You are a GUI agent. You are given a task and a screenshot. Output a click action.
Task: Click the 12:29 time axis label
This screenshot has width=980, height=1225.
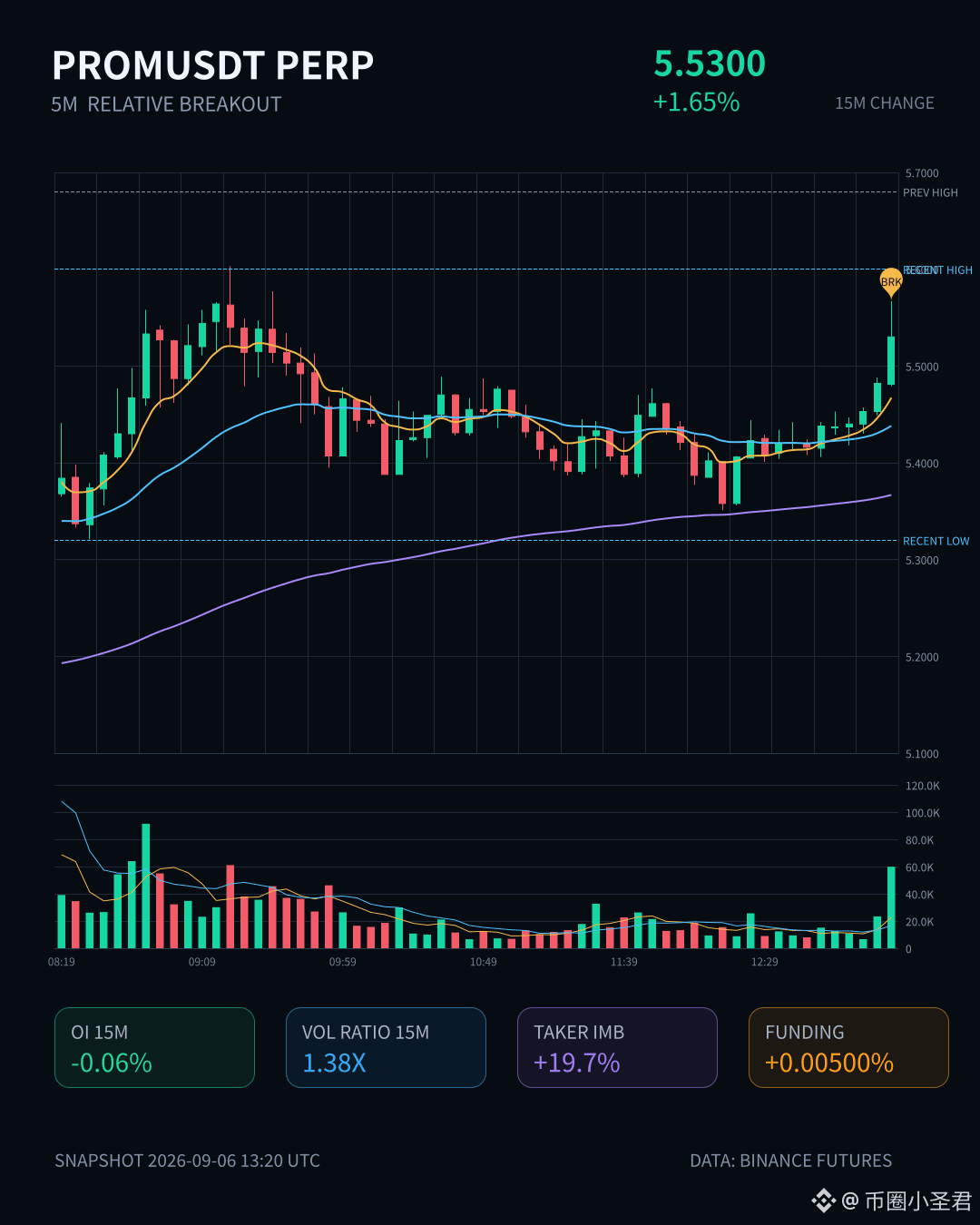765,962
